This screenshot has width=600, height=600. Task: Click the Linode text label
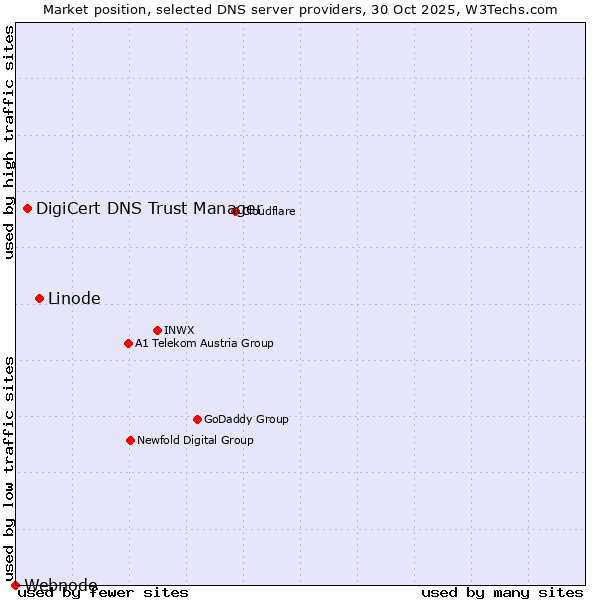pos(74,298)
